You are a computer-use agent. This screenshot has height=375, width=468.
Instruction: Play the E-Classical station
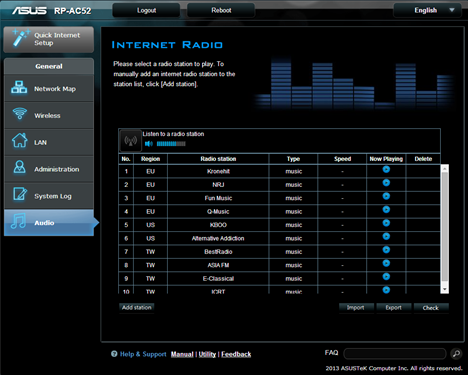click(x=386, y=276)
